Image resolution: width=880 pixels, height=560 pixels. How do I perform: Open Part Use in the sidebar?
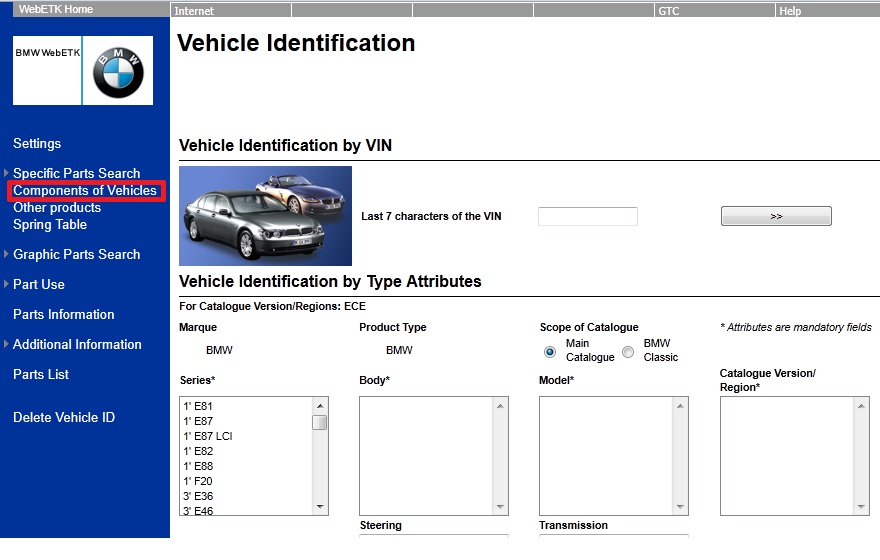(39, 284)
